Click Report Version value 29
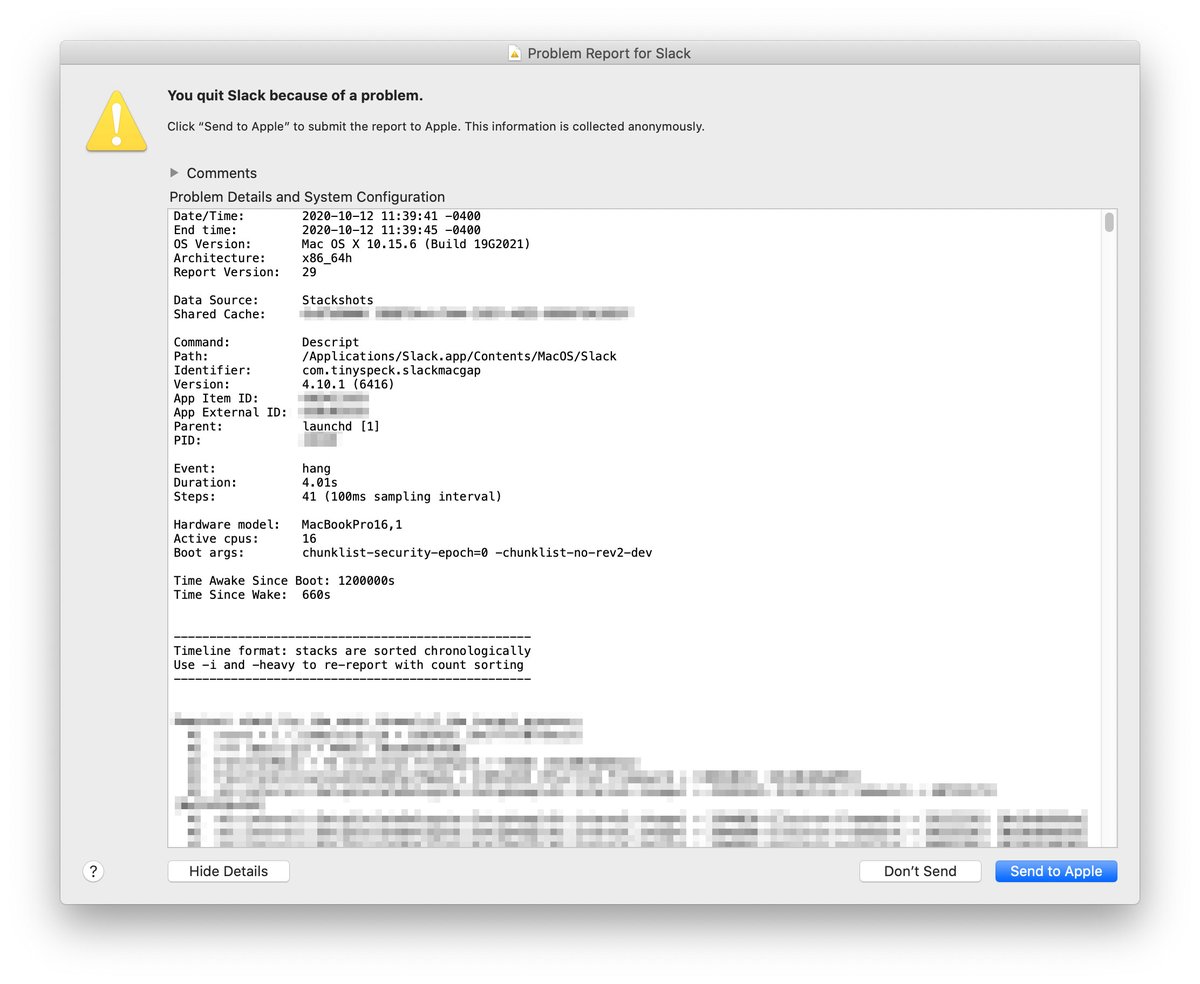The image size is (1200, 984). [309, 272]
